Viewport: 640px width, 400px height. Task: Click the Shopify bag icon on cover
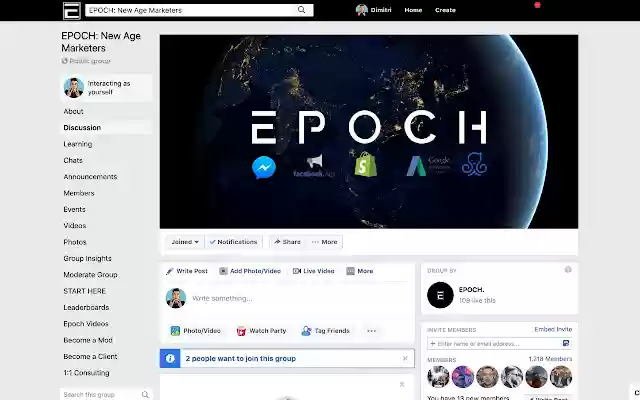click(x=365, y=163)
